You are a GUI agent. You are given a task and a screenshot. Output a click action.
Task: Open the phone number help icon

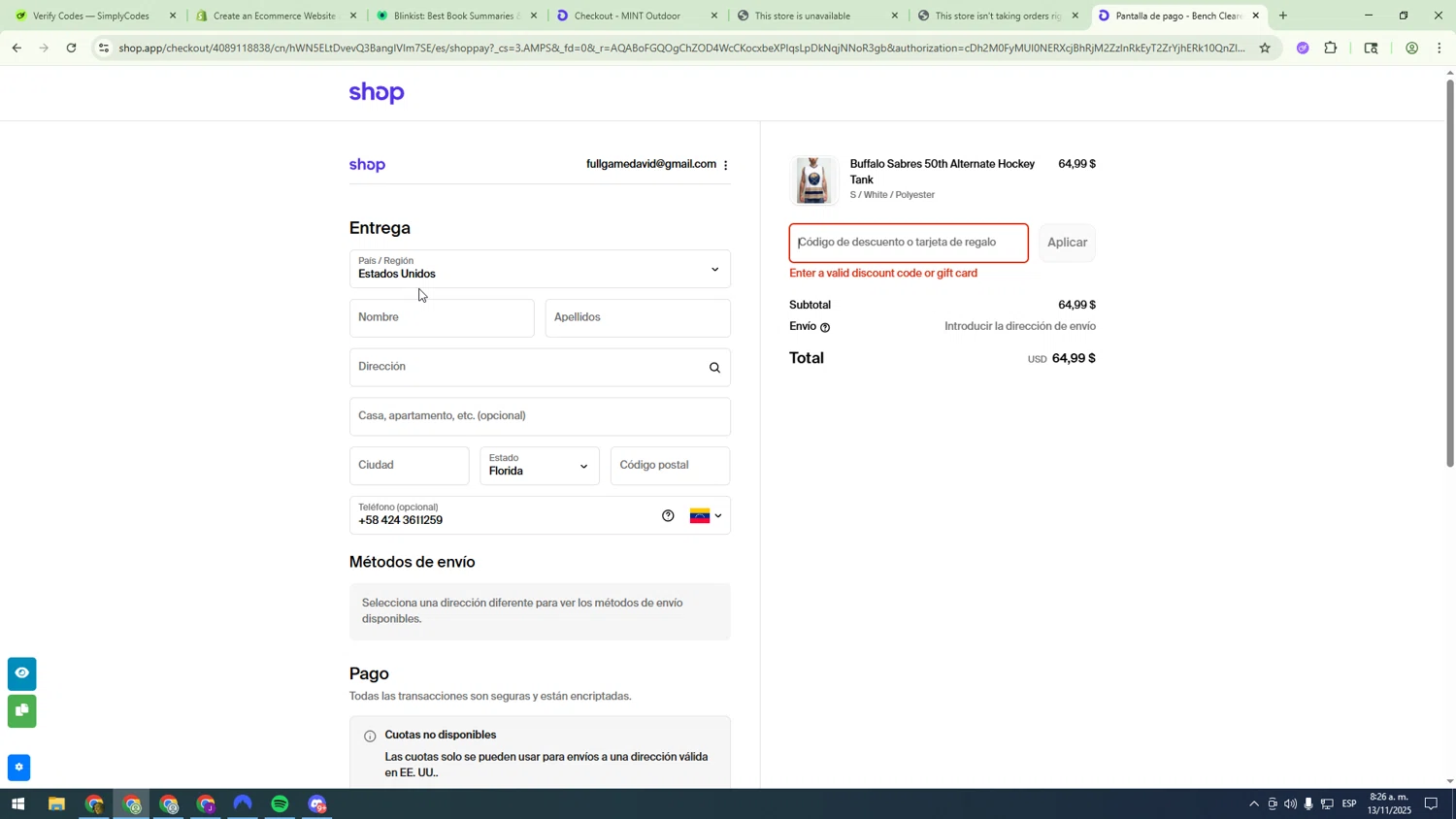click(668, 516)
